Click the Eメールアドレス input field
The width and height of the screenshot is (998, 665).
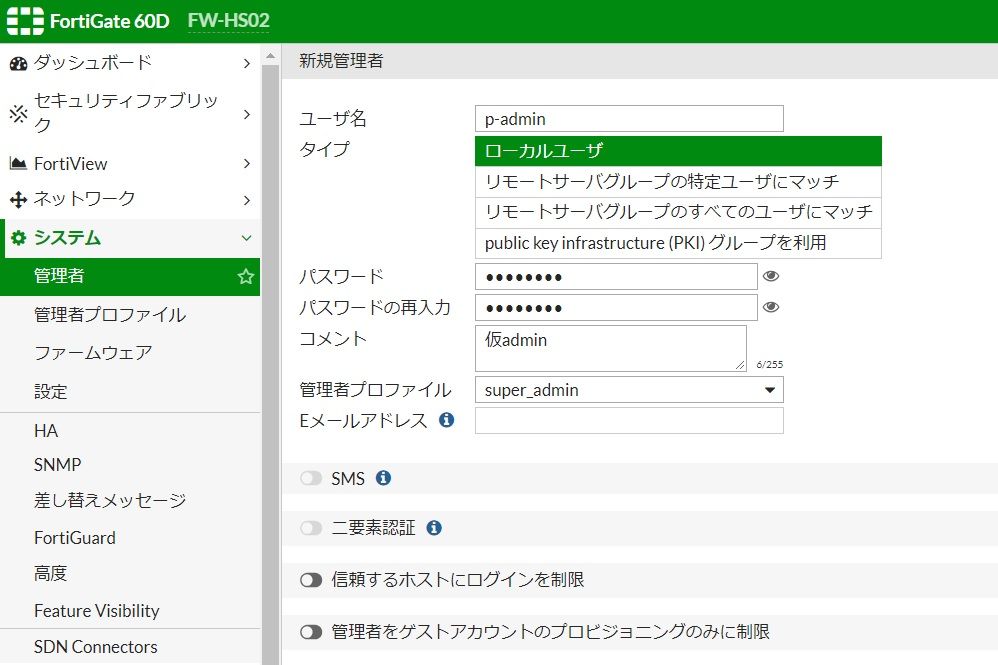coord(629,421)
